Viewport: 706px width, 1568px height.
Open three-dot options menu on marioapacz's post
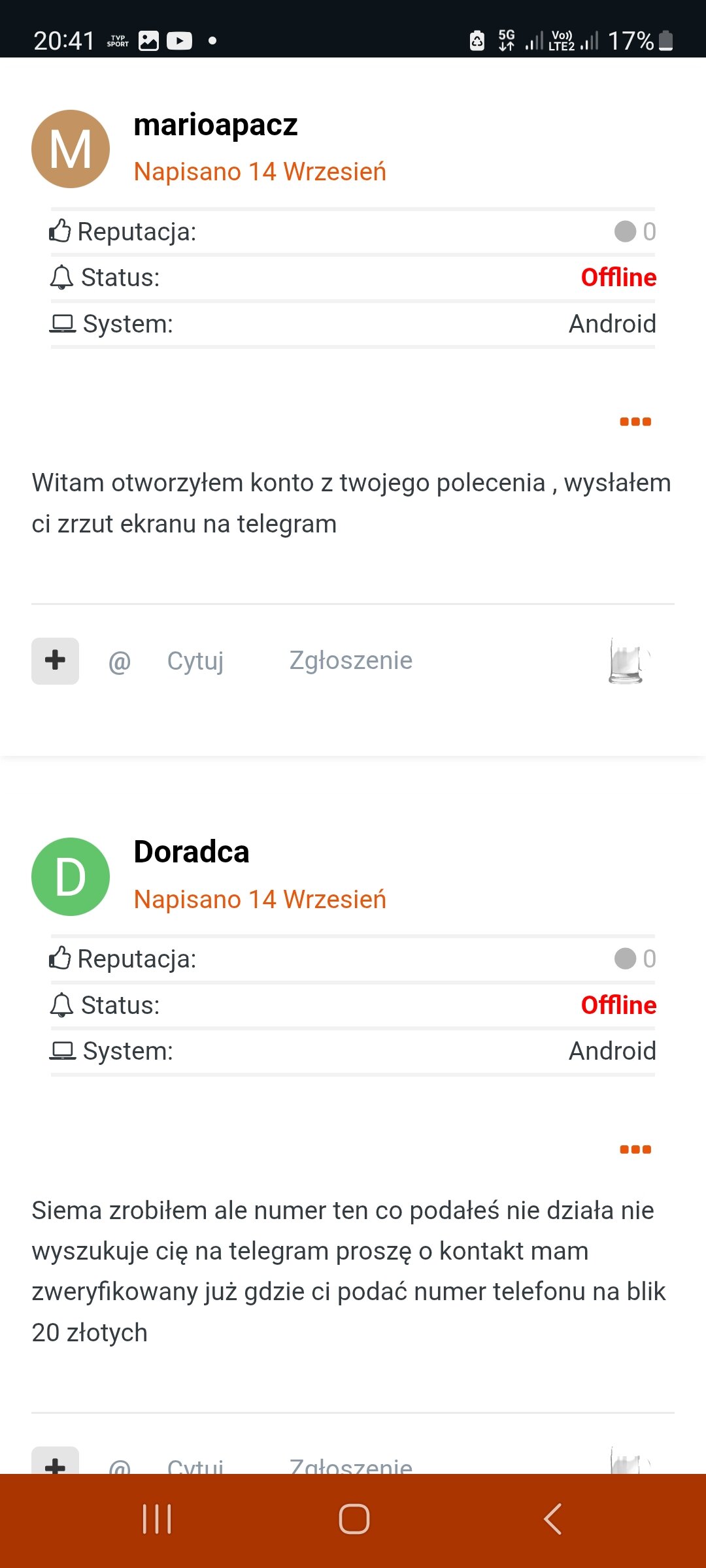point(635,422)
